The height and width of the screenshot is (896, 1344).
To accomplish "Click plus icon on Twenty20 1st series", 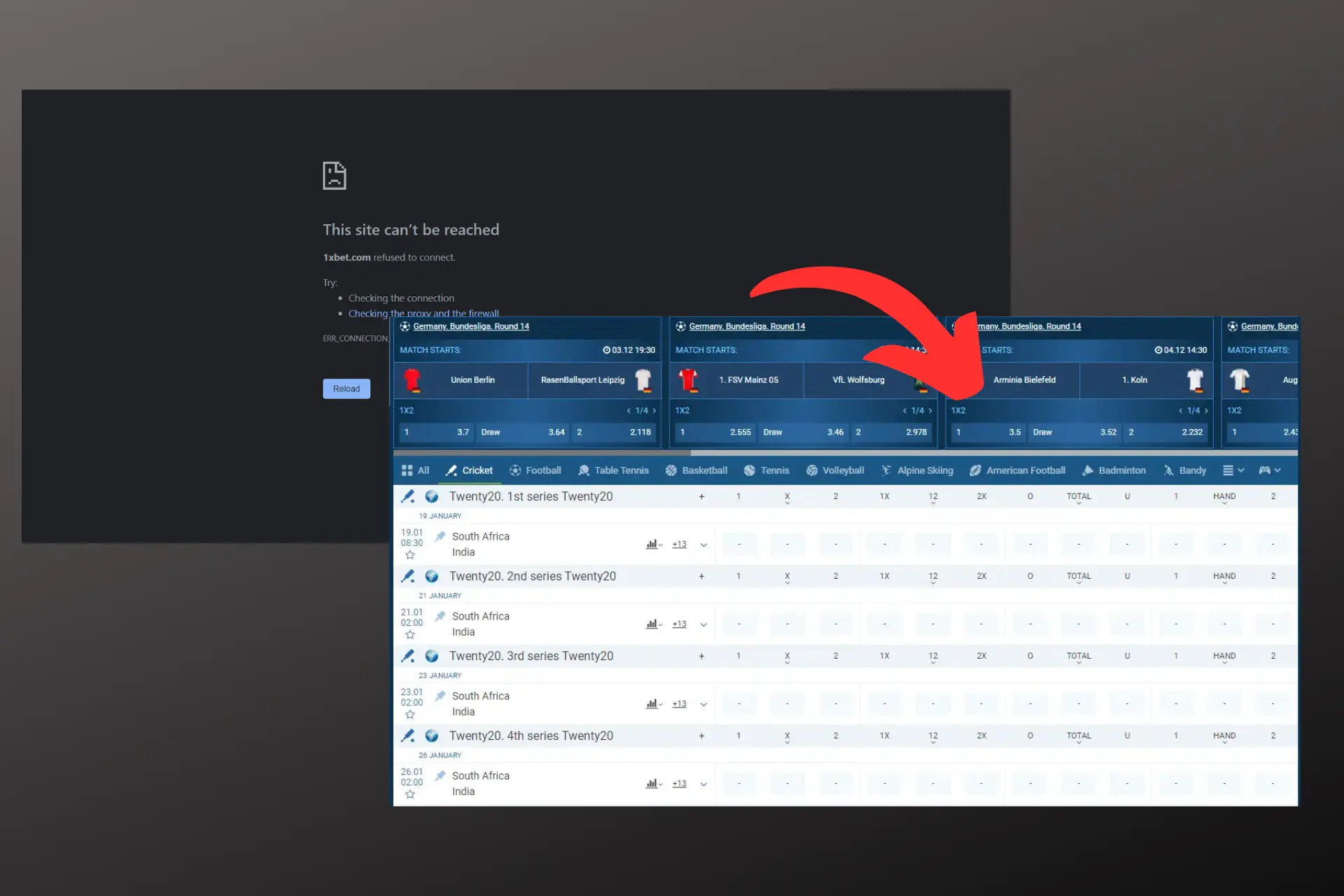I will click(x=701, y=496).
